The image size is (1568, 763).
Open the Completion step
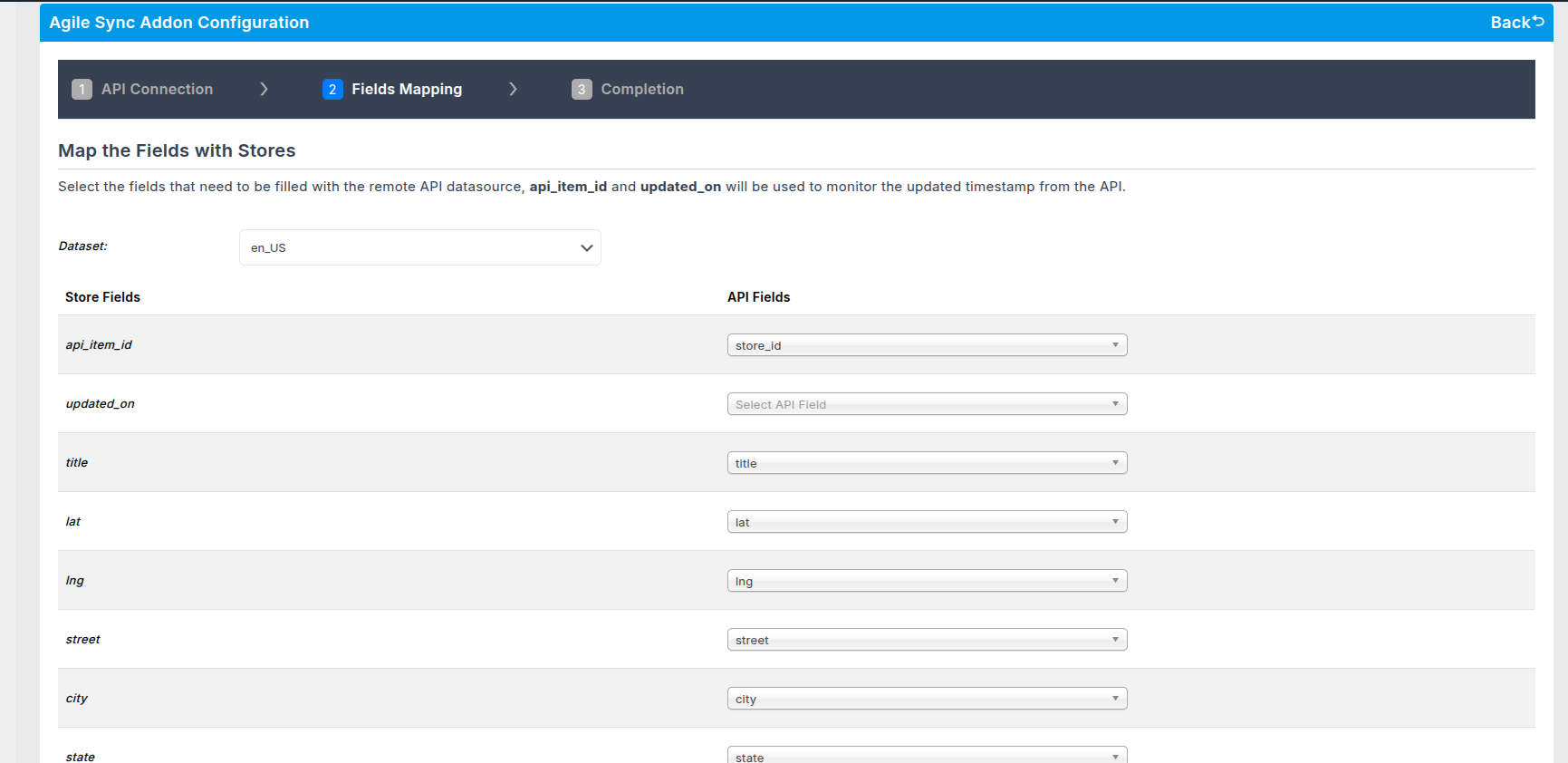(642, 89)
